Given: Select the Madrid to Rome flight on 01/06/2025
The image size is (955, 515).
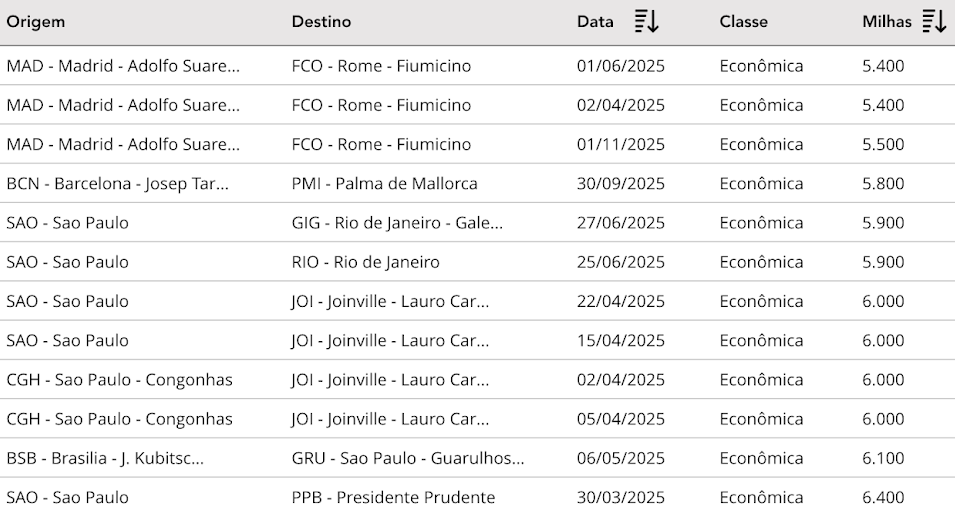Looking at the screenshot, I should pyautogui.click(x=478, y=66).
